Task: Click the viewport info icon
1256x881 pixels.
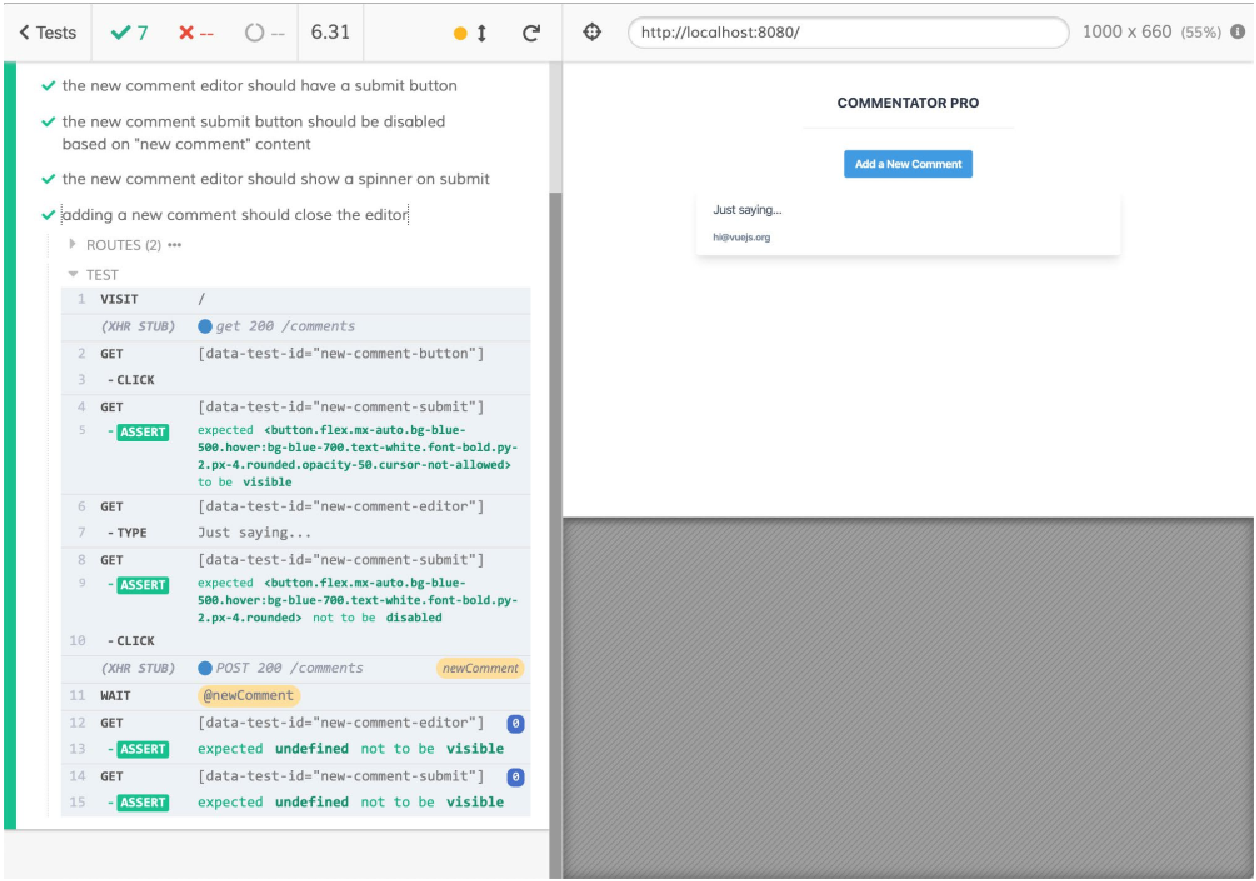Action: click(x=1238, y=32)
